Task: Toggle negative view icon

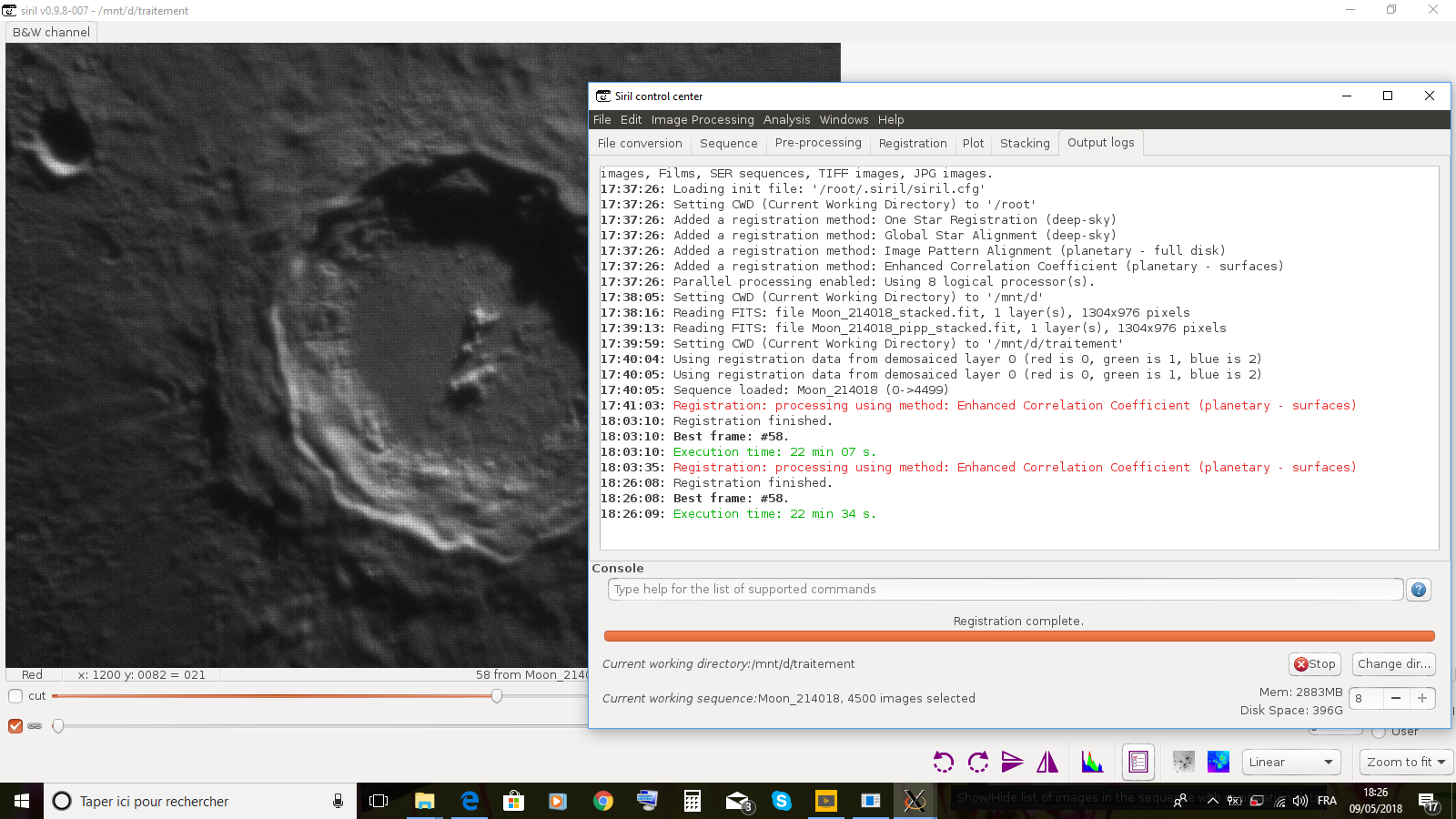Action: [1184, 762]
